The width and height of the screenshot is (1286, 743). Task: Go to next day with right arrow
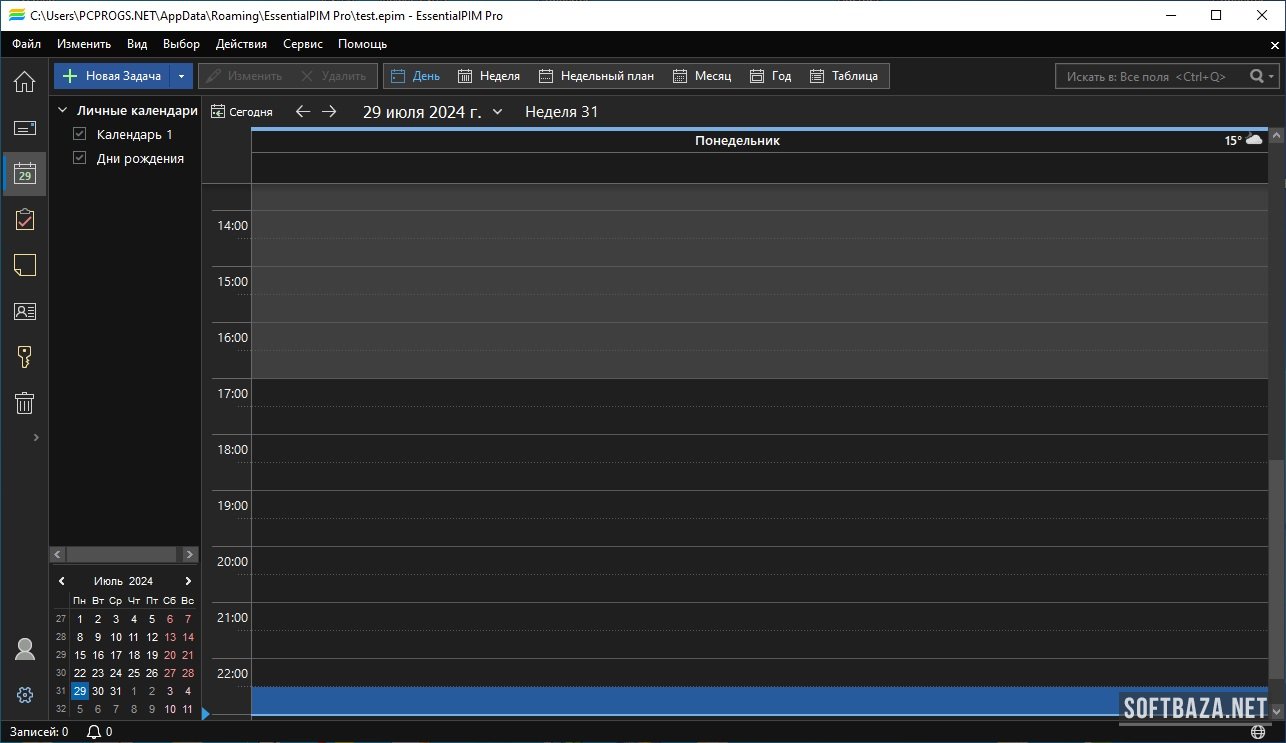point(329,112)
